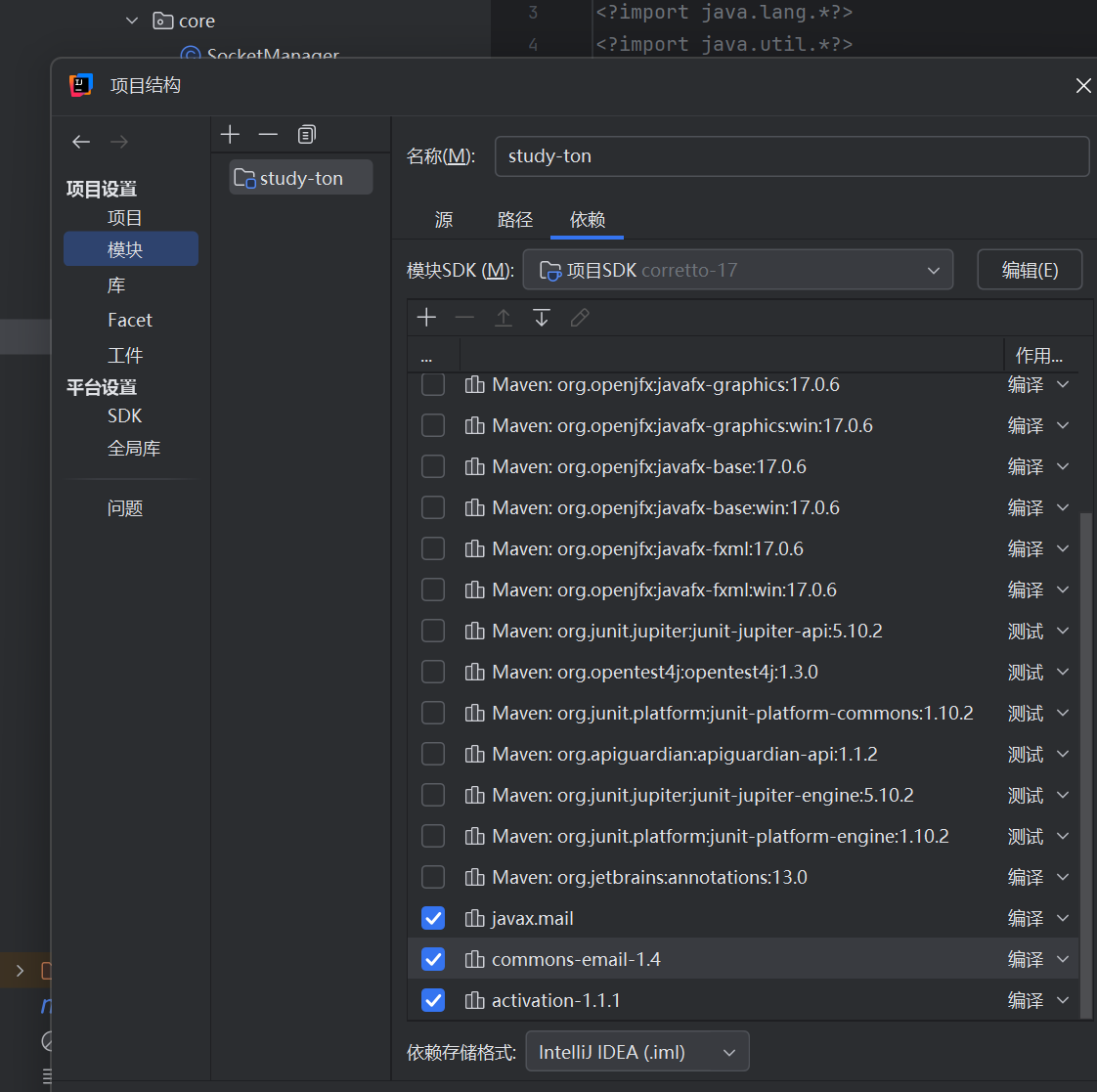Check export for javafx-graphics:17.0.6

433,385
